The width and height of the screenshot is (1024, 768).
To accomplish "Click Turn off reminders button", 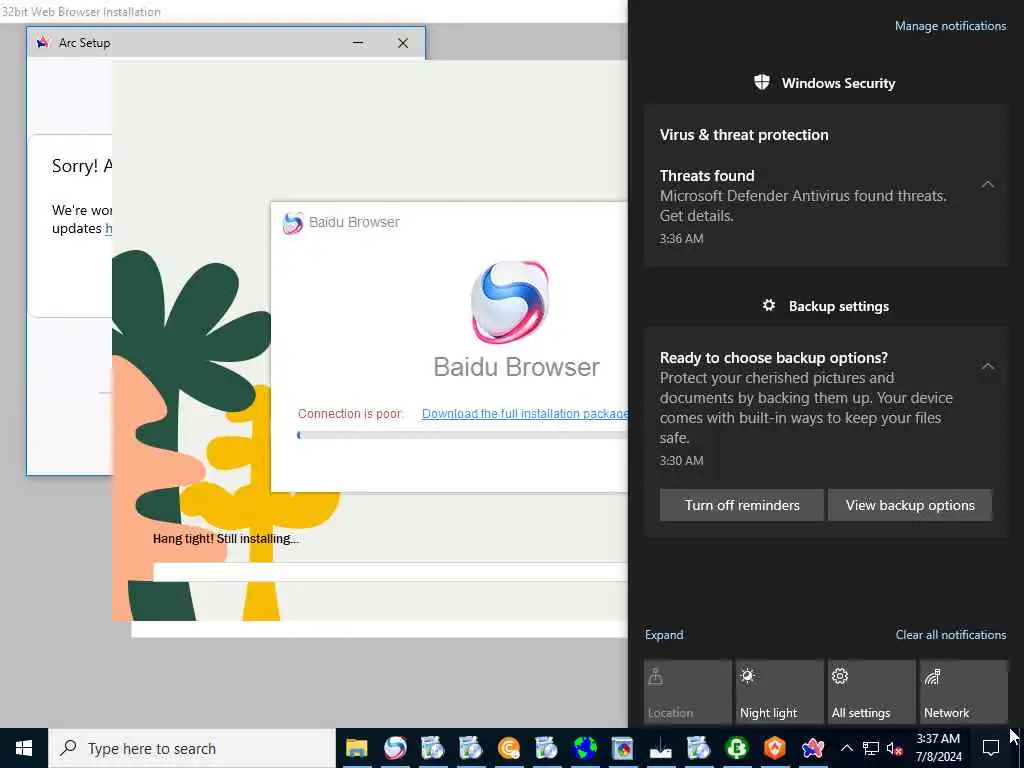I will pyautogui.click(x=742, y=505).
